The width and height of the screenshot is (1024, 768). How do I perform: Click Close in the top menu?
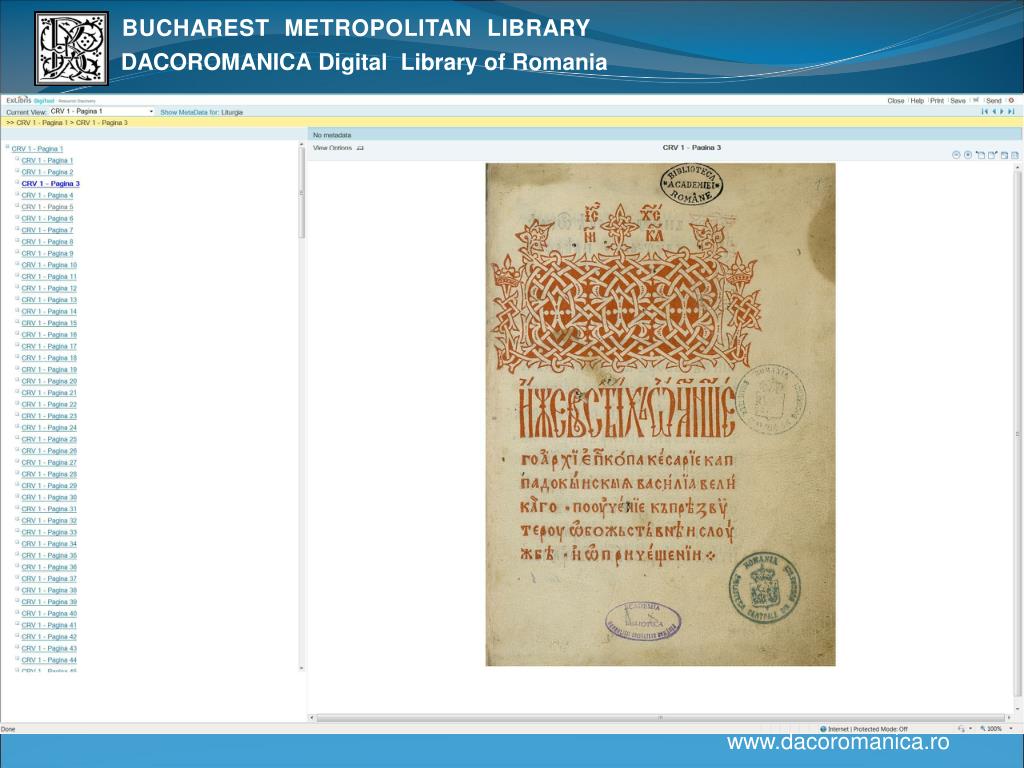[x=896, y=101]
